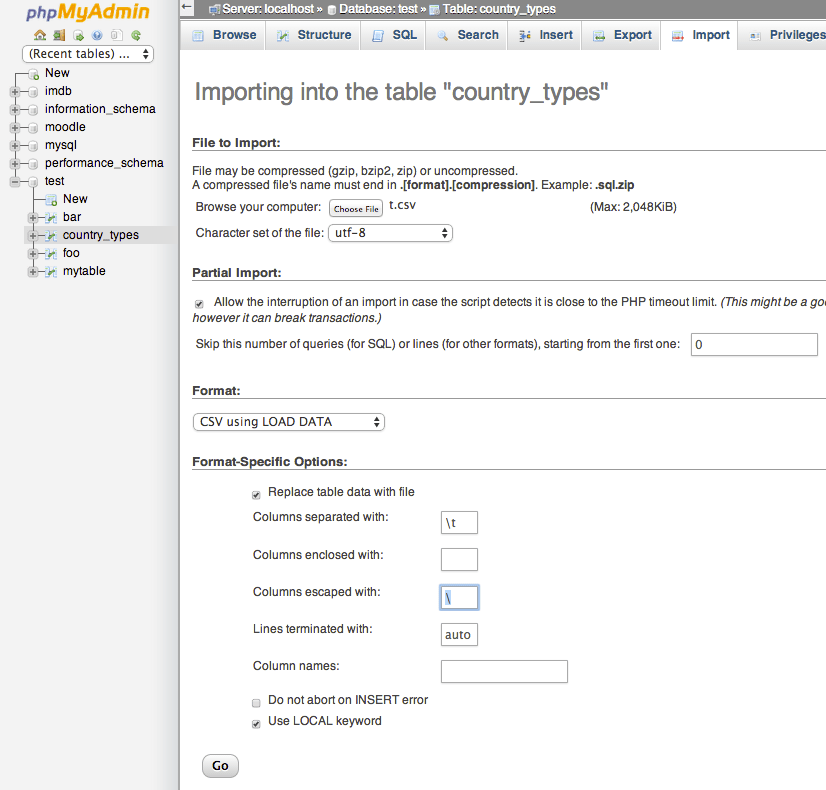This screenshot has width=826, height=790.
Task: Enable Do not abort on INSERT error
Action: pyautogui.click(x=255, y=701)
